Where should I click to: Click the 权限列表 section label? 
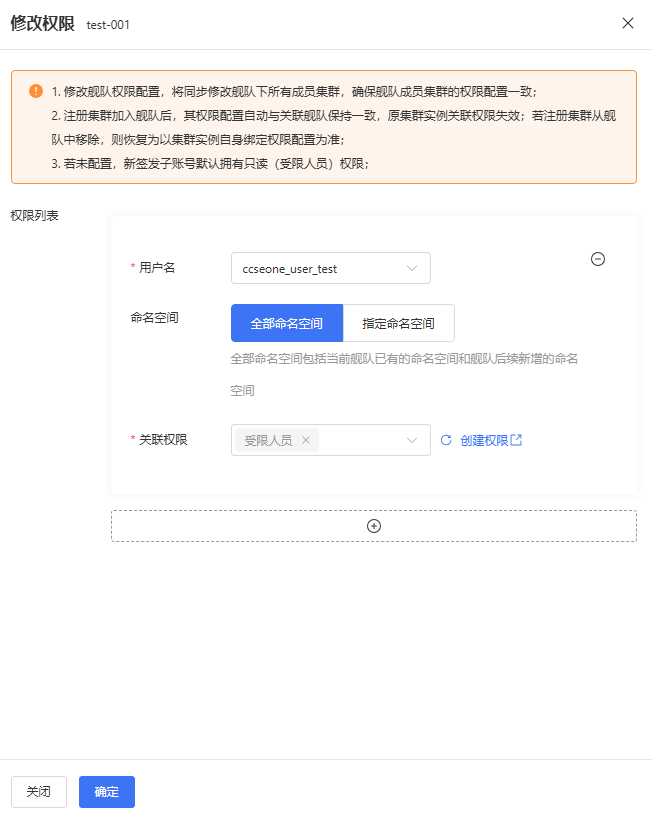tap(34, 215)
